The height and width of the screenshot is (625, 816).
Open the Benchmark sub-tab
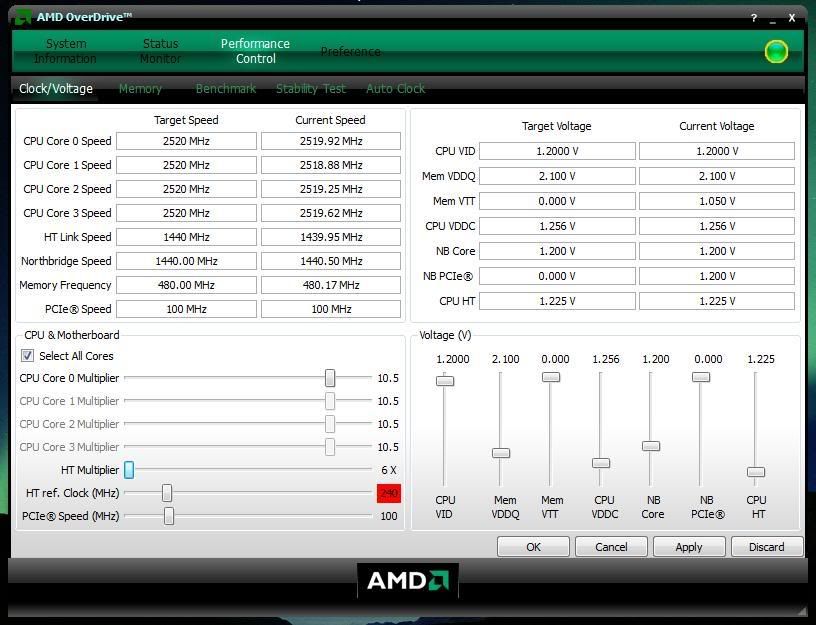click(226, 88)
